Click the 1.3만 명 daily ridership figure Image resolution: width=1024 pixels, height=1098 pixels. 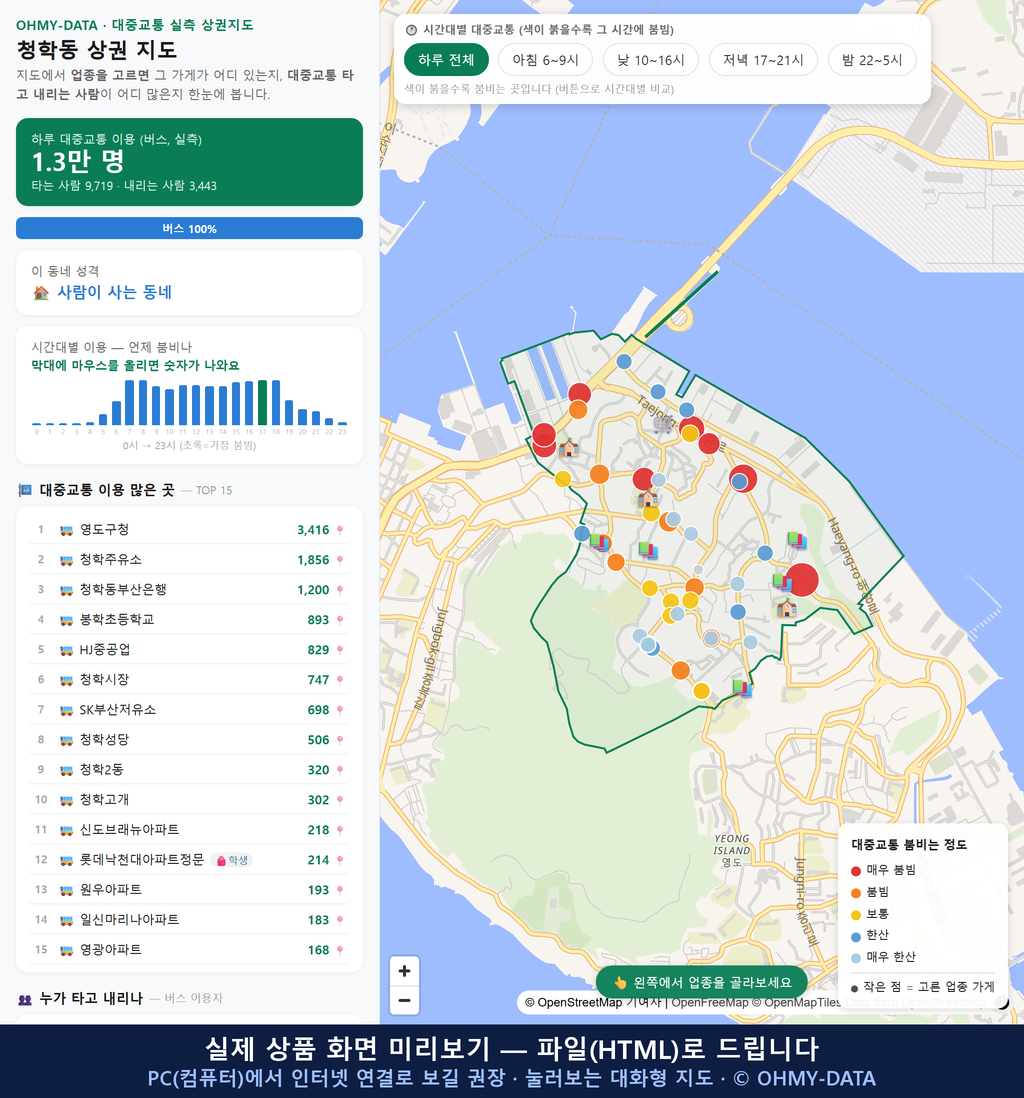[x=78, y=162]
